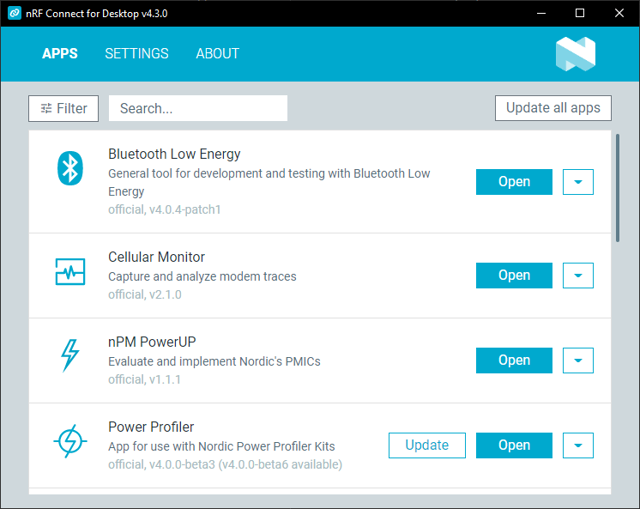
Task: Click the app list vertical scrollbar
Action: pos(618,188)
